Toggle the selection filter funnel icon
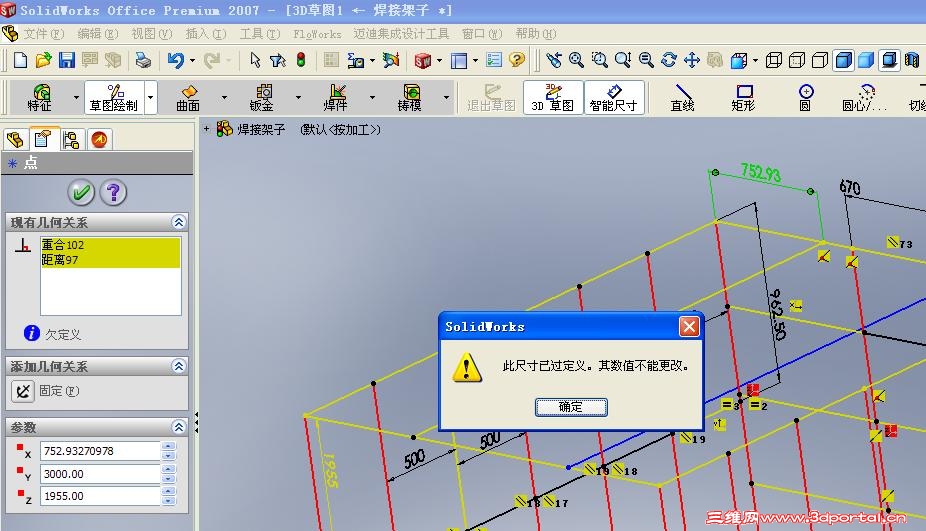The image size is (926, 531). [x=278, y=60]
